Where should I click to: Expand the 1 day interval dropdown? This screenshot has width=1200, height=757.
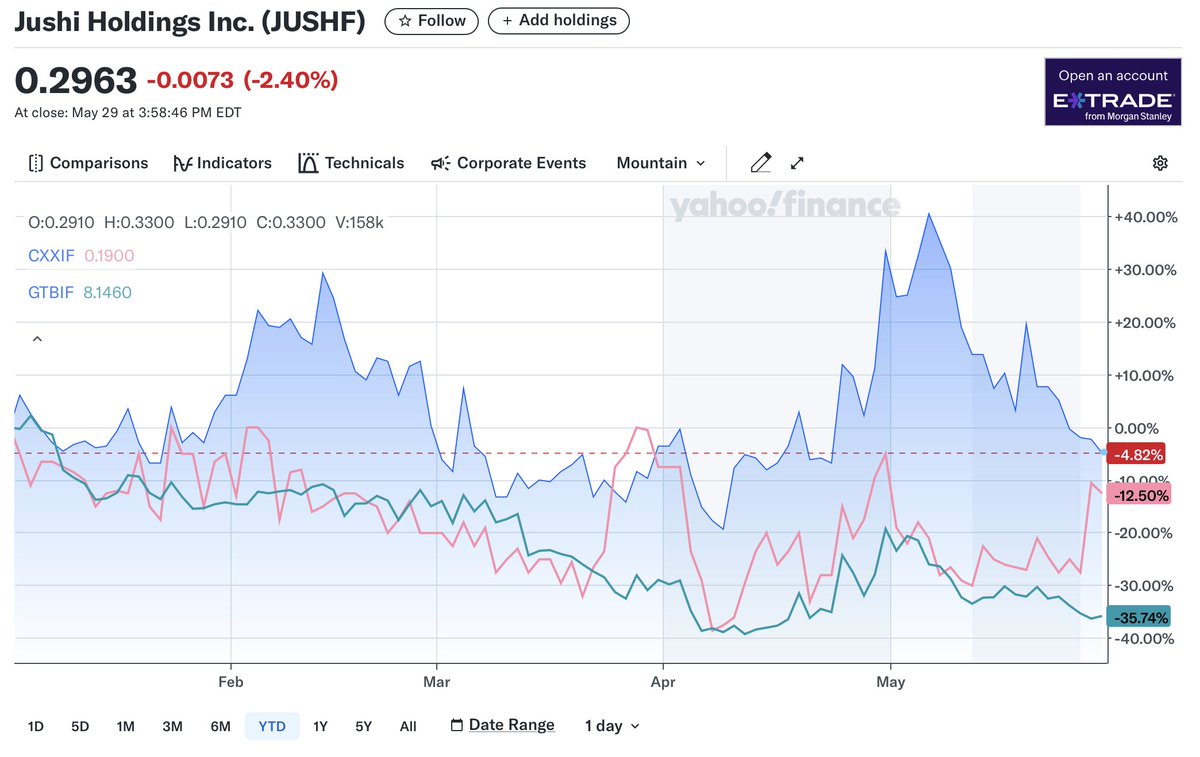(612, 726)
